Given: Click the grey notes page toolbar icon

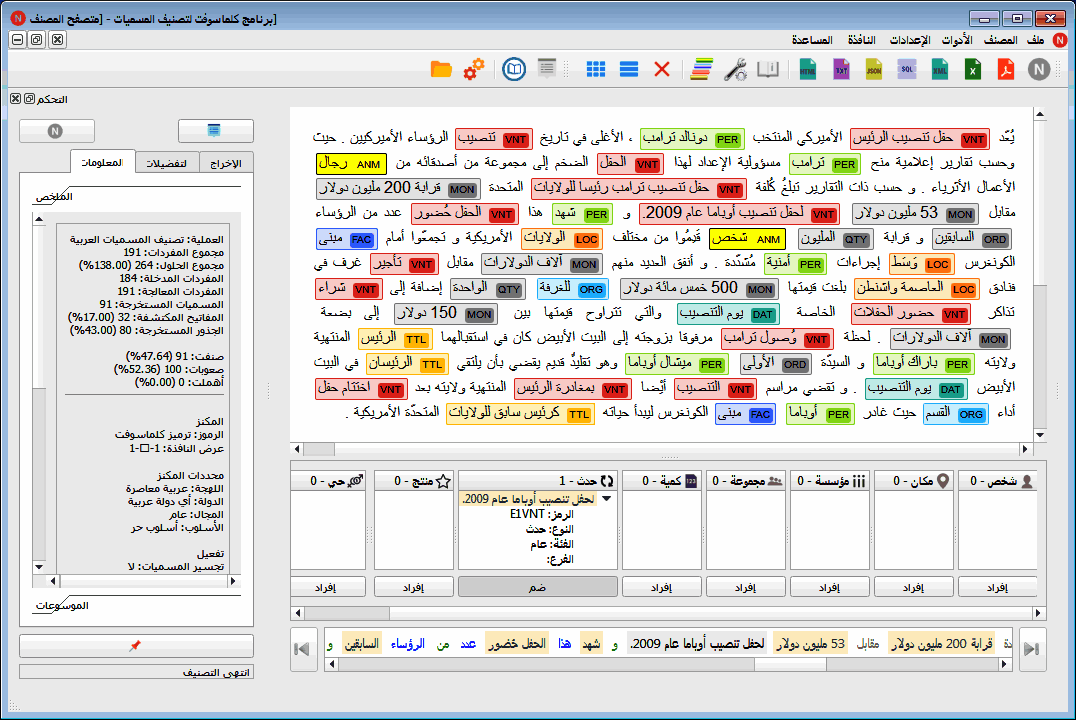Looking at the screenshot, I should tap(547, 69).
